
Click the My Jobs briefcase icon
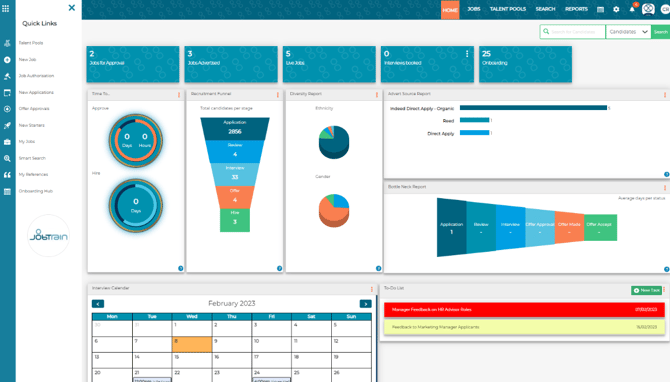7,142
